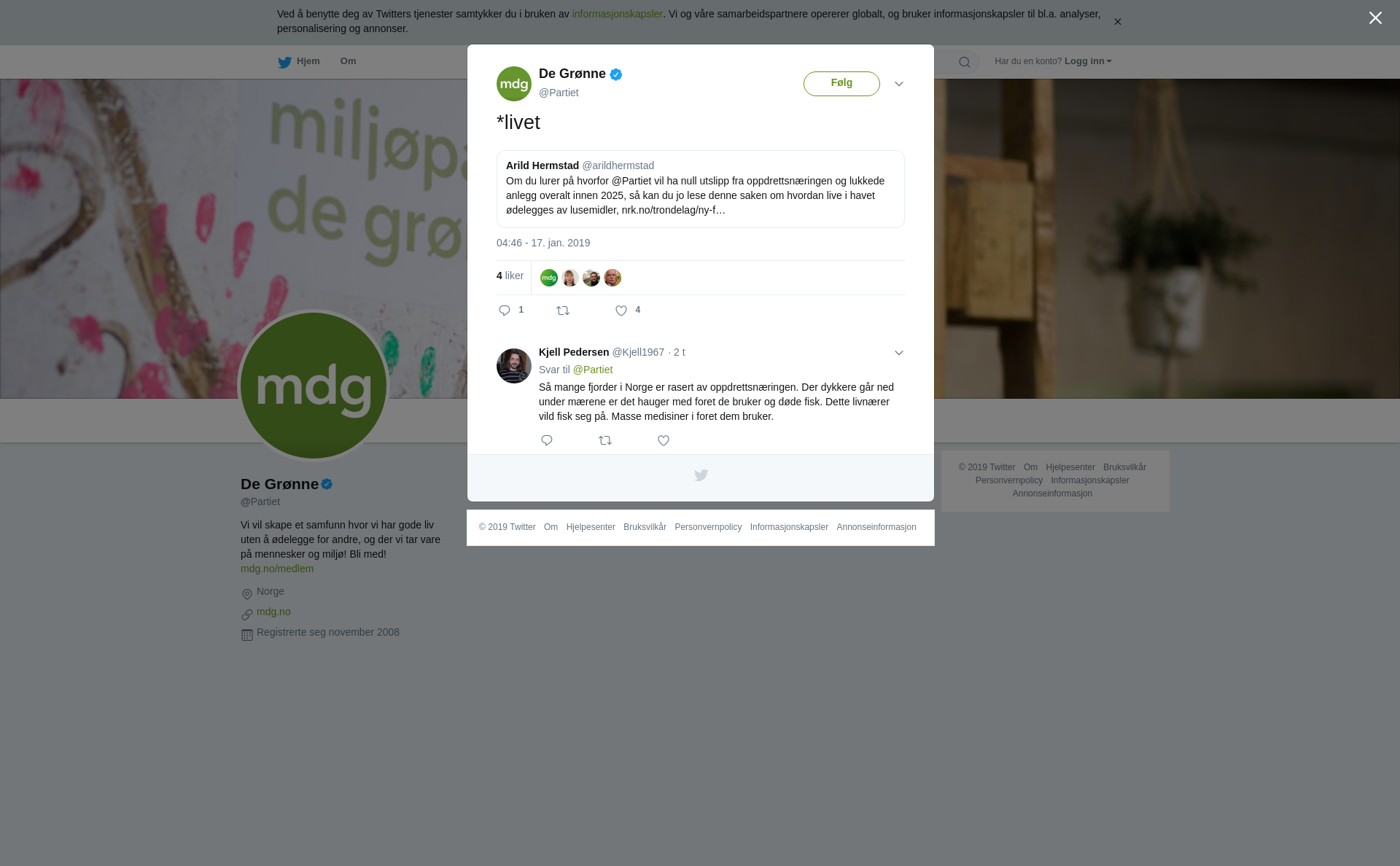
Task: Go to the Hjem tab
Action: tap(299, 61)
